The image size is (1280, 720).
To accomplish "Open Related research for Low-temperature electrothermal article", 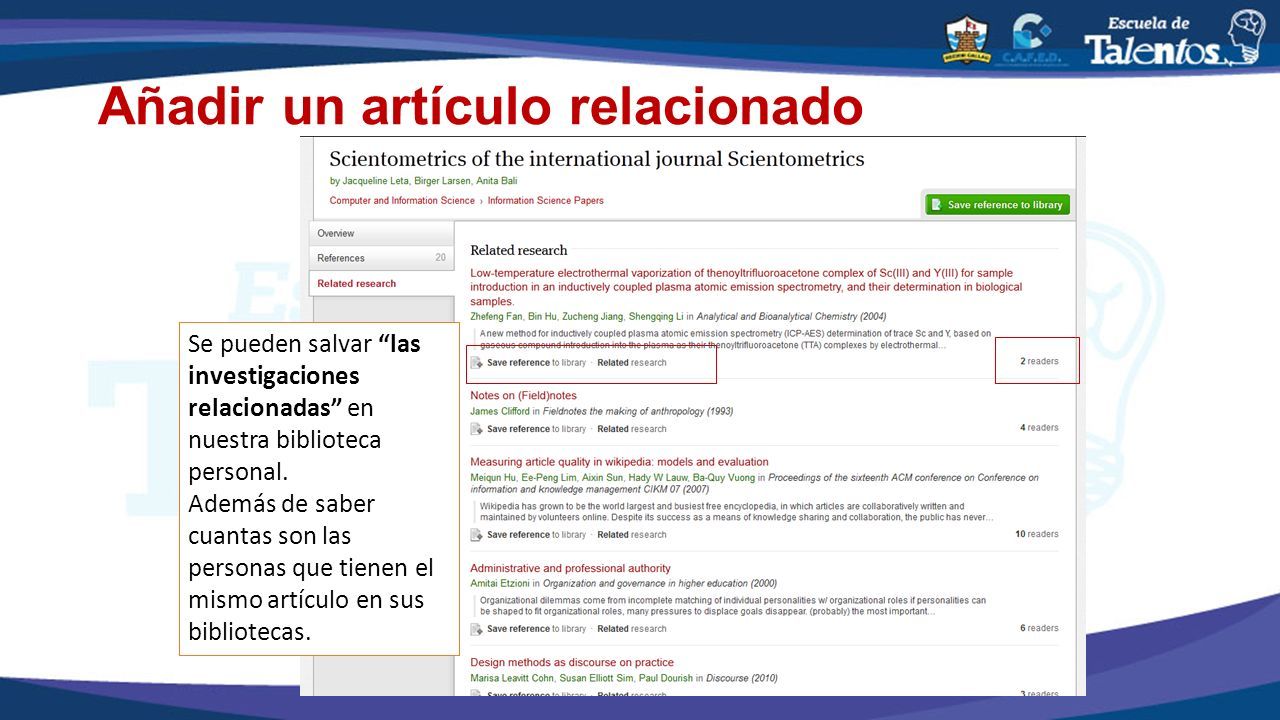I will click(x=631, y=363).
